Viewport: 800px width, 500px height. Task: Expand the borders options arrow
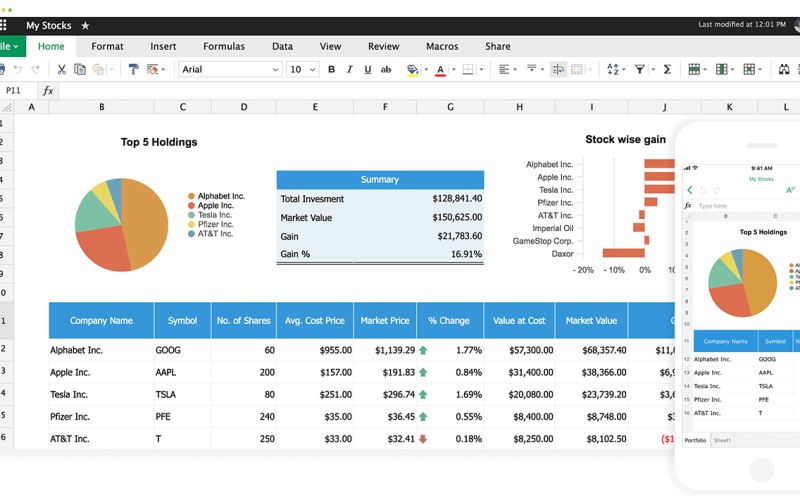point(481,69)
